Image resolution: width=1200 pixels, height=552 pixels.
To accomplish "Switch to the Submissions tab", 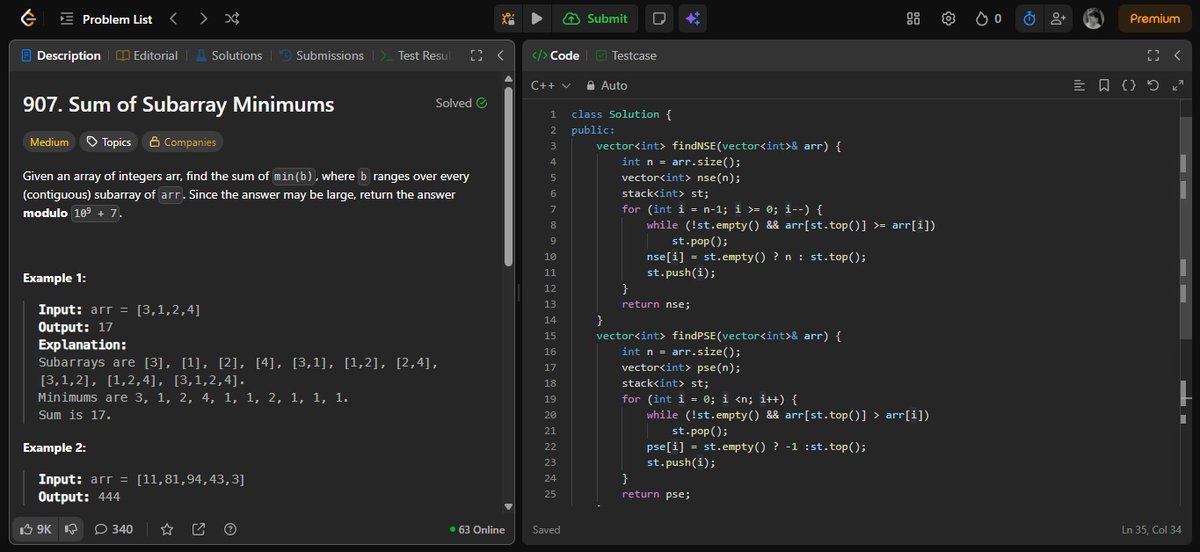I will (321, 56).
